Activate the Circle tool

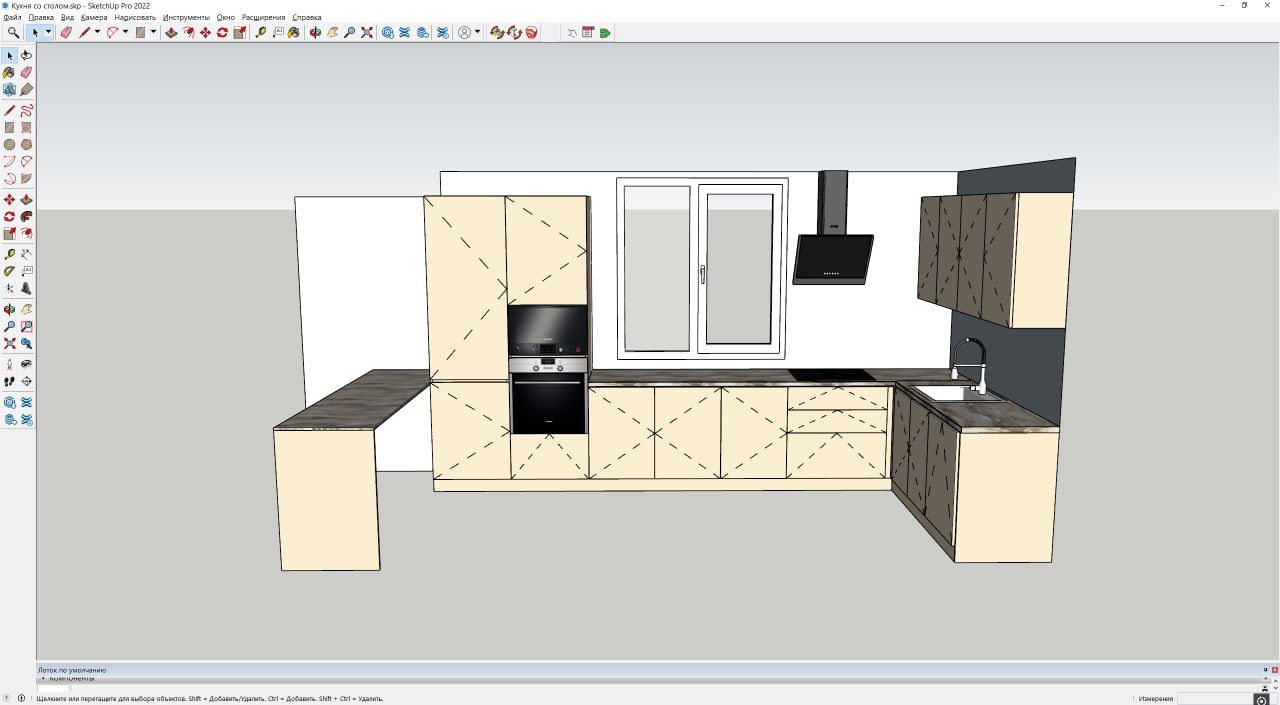click(9, 144)
